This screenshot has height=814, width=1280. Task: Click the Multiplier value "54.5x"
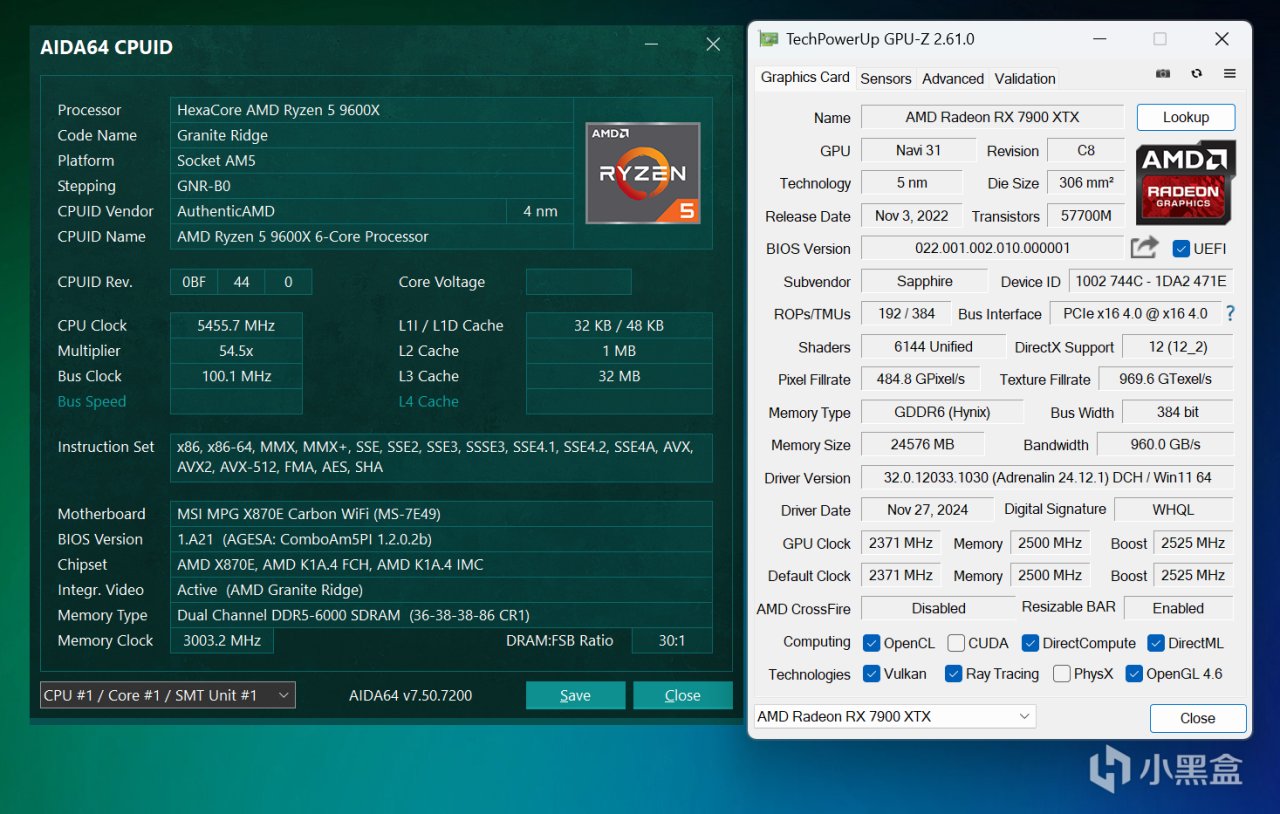pyautogui.click(x=236, y=351)
